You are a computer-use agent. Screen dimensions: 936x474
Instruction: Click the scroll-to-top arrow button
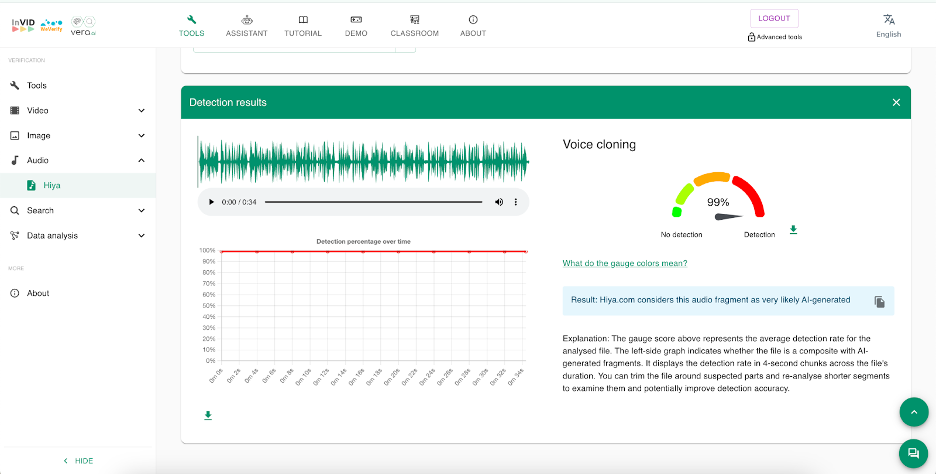pyautogui.click(x=914, y=412)
